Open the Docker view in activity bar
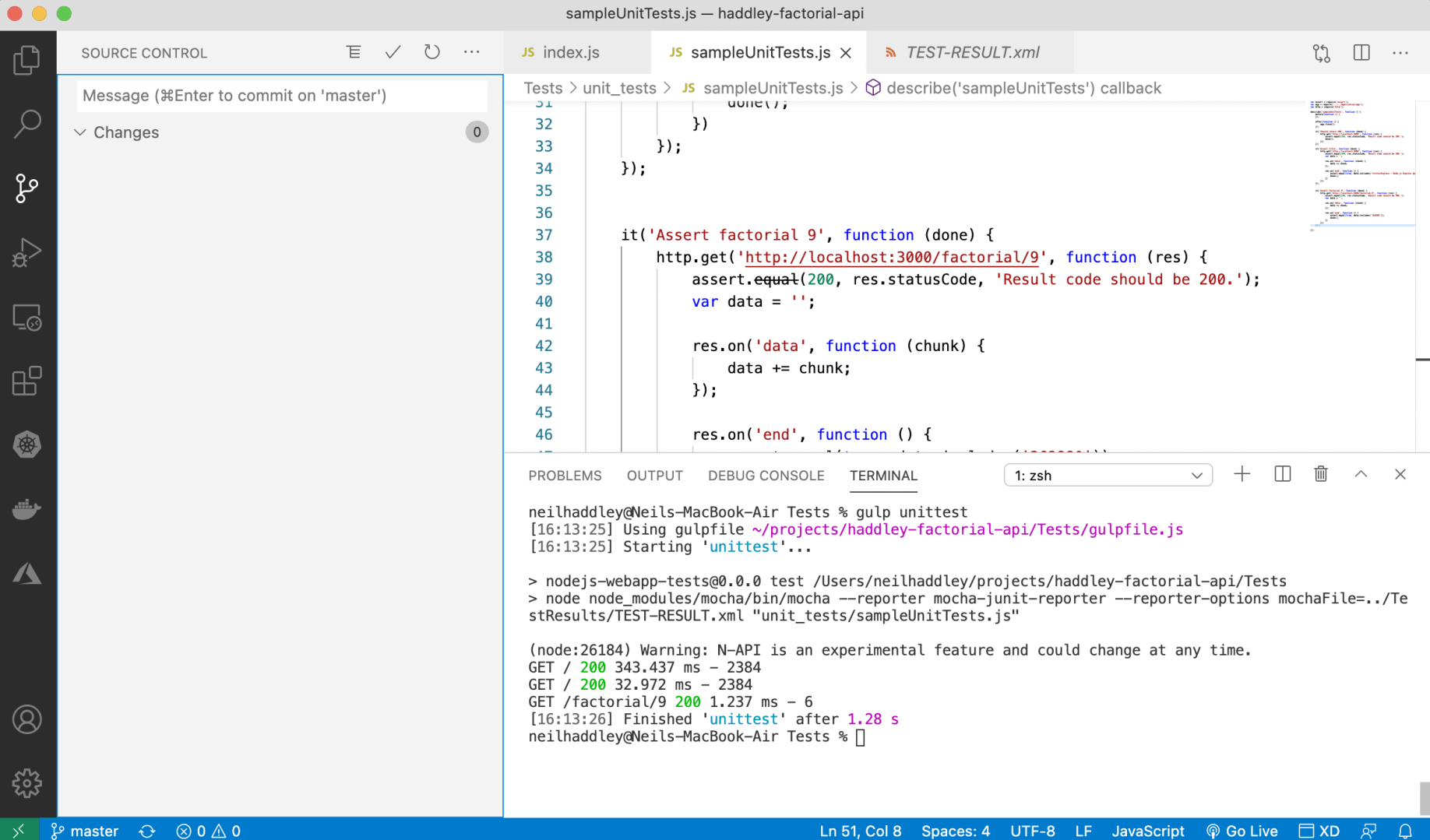The image size is (1430, 840). pos(27,509)
